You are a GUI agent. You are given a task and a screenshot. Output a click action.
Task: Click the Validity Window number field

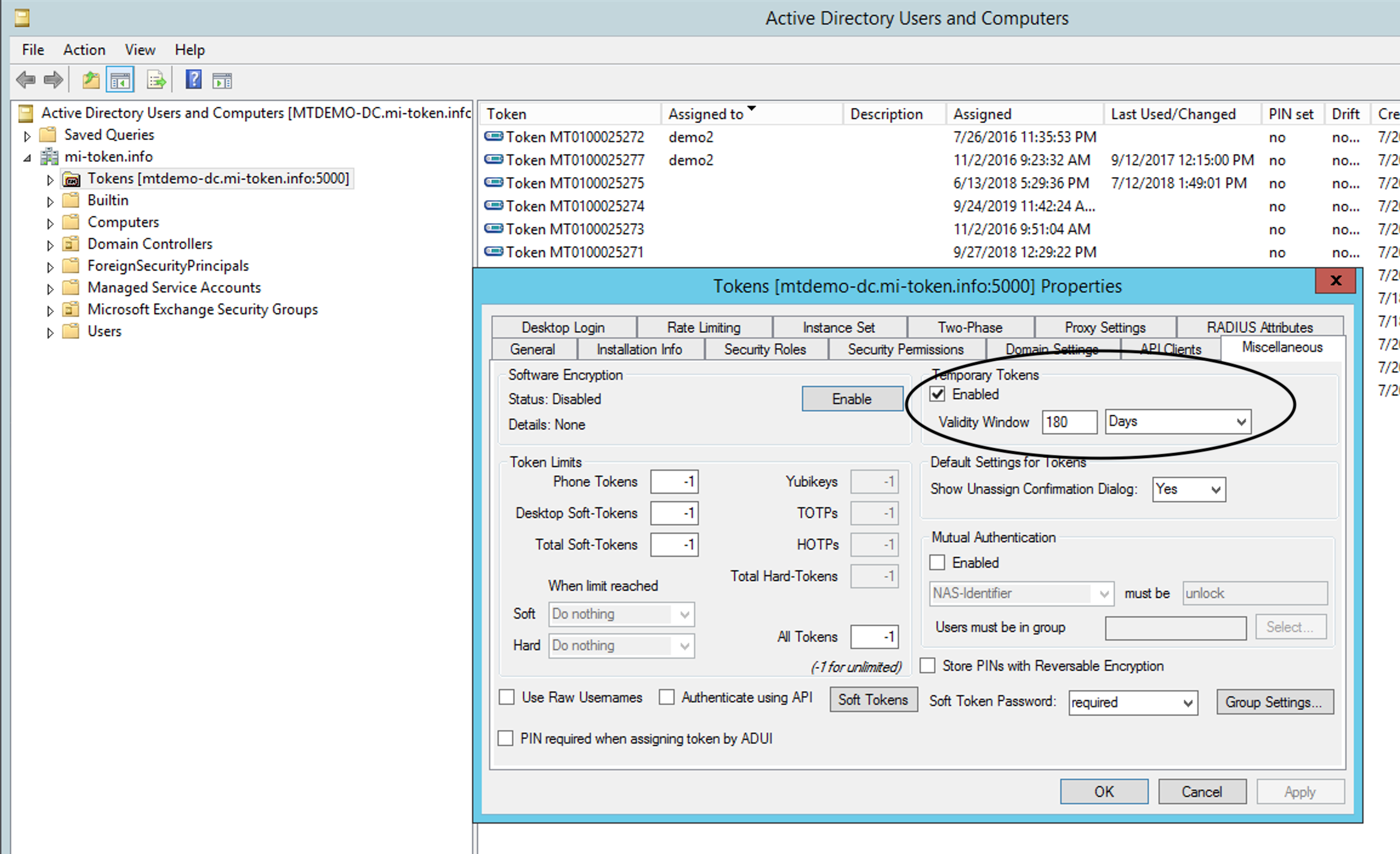[1069, 422]
